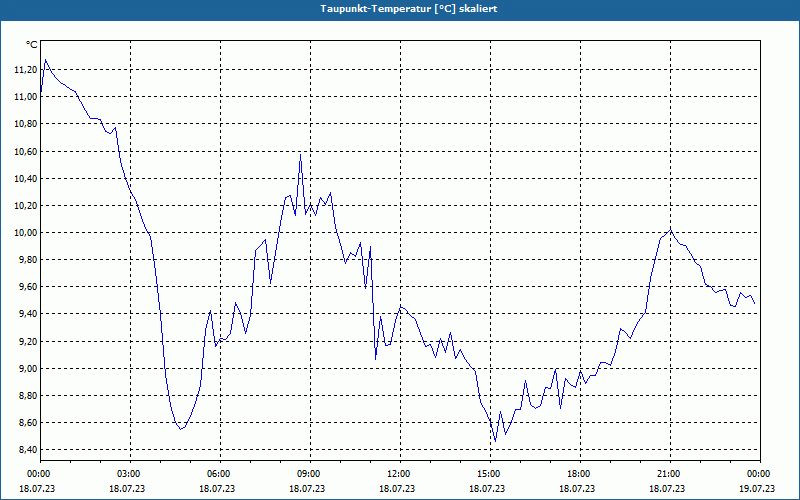The height and width of the screenshot is (500, 800).
Task: Click the 21:00 x-axis label
Action: coord(670,474)
